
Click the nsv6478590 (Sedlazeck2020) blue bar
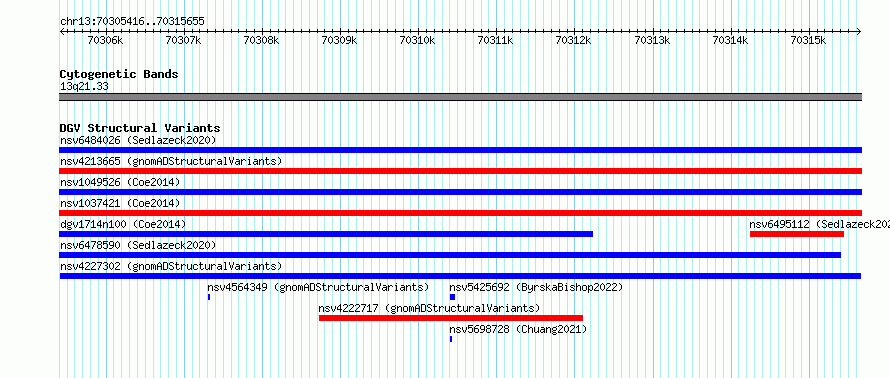(450, 255)
